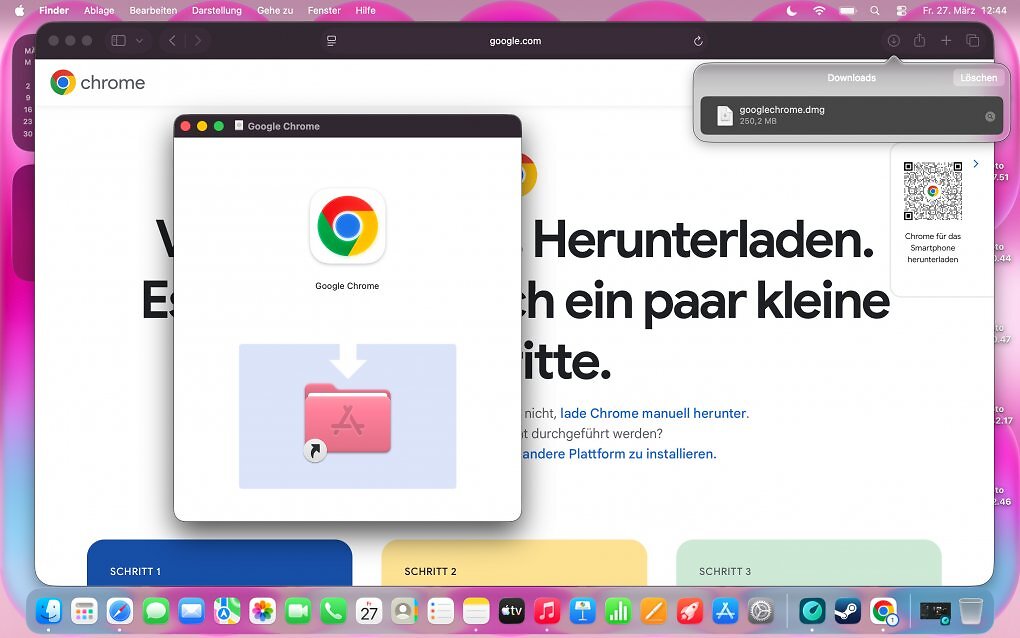Click the date and time in menu bar

[964, 10]
